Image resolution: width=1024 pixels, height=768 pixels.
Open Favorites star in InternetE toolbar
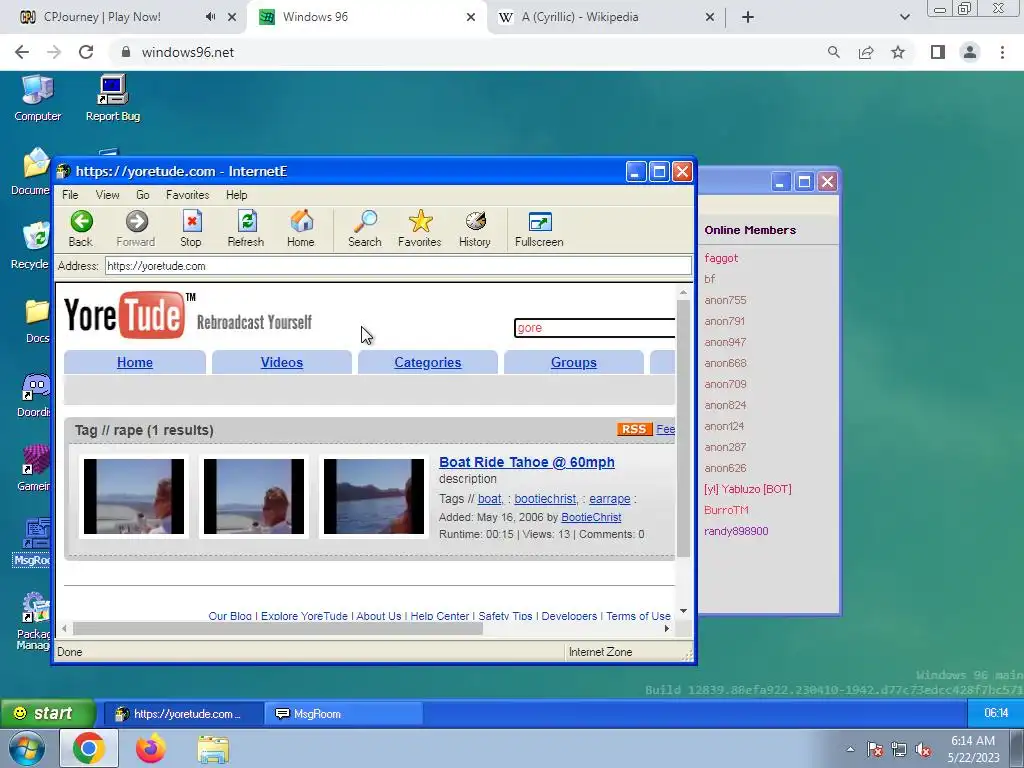tap(420, 229)
